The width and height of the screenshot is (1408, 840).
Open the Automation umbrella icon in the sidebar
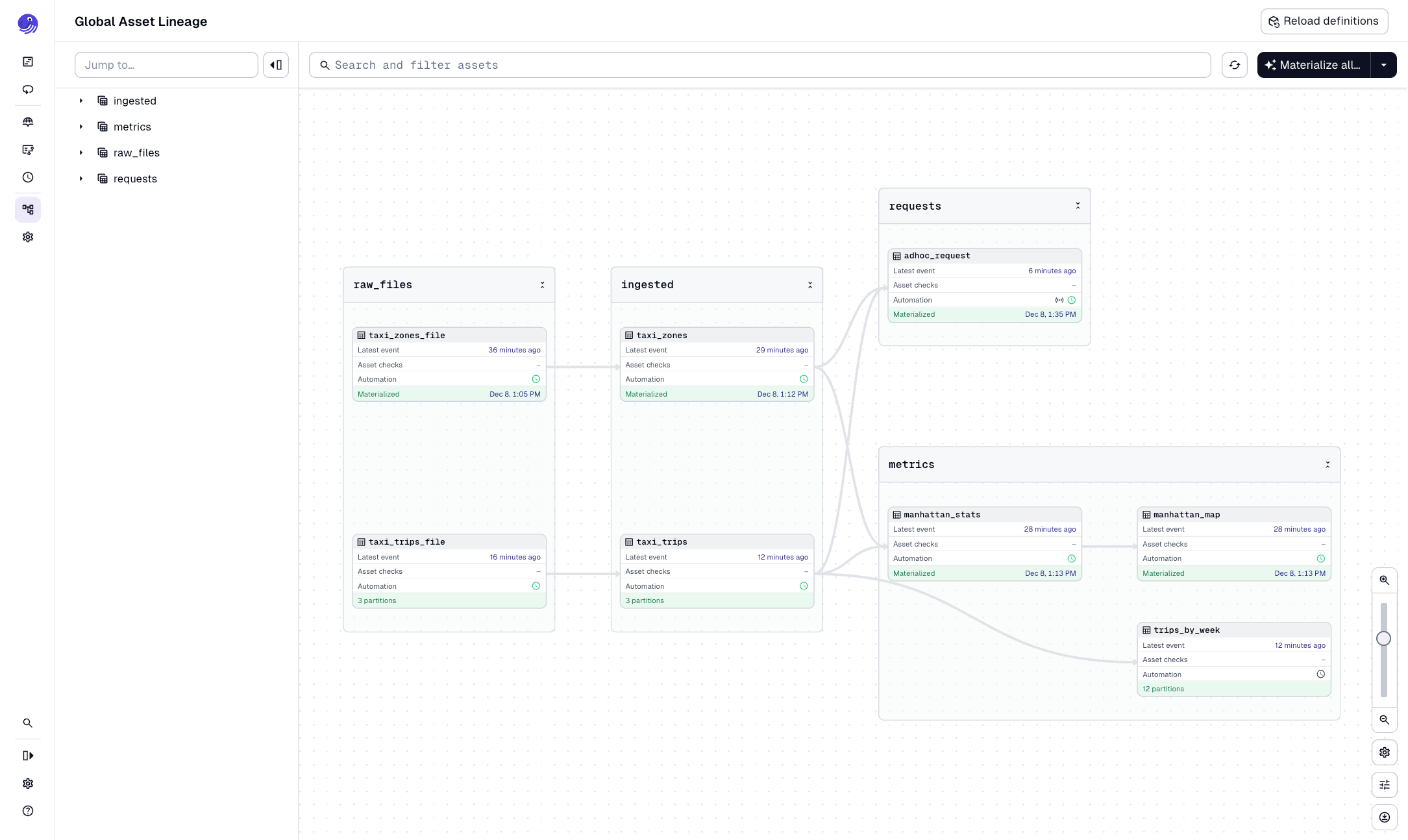pyautogui.click(x=28, y=121)
